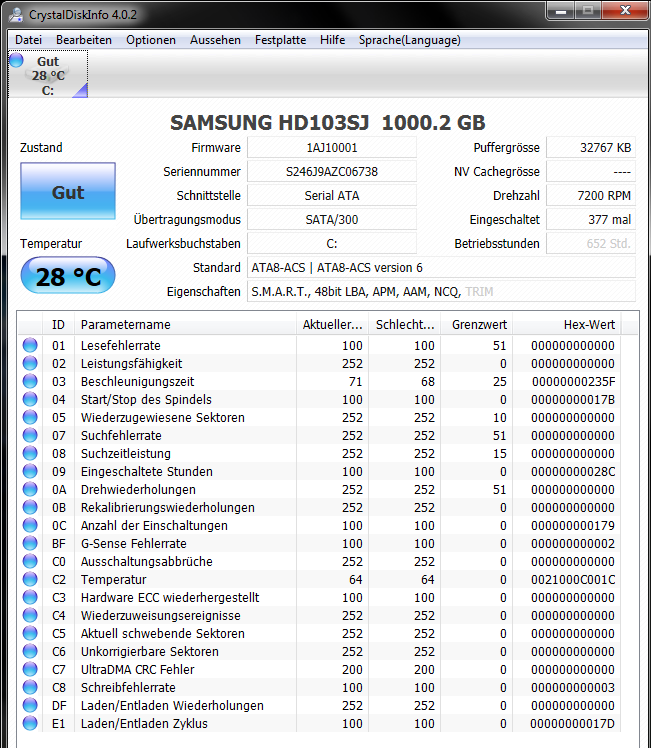Click the status orb for Wiederzugewiesene Sektoren
This screenshot has height=748, width=651.
tap(30, 417)
